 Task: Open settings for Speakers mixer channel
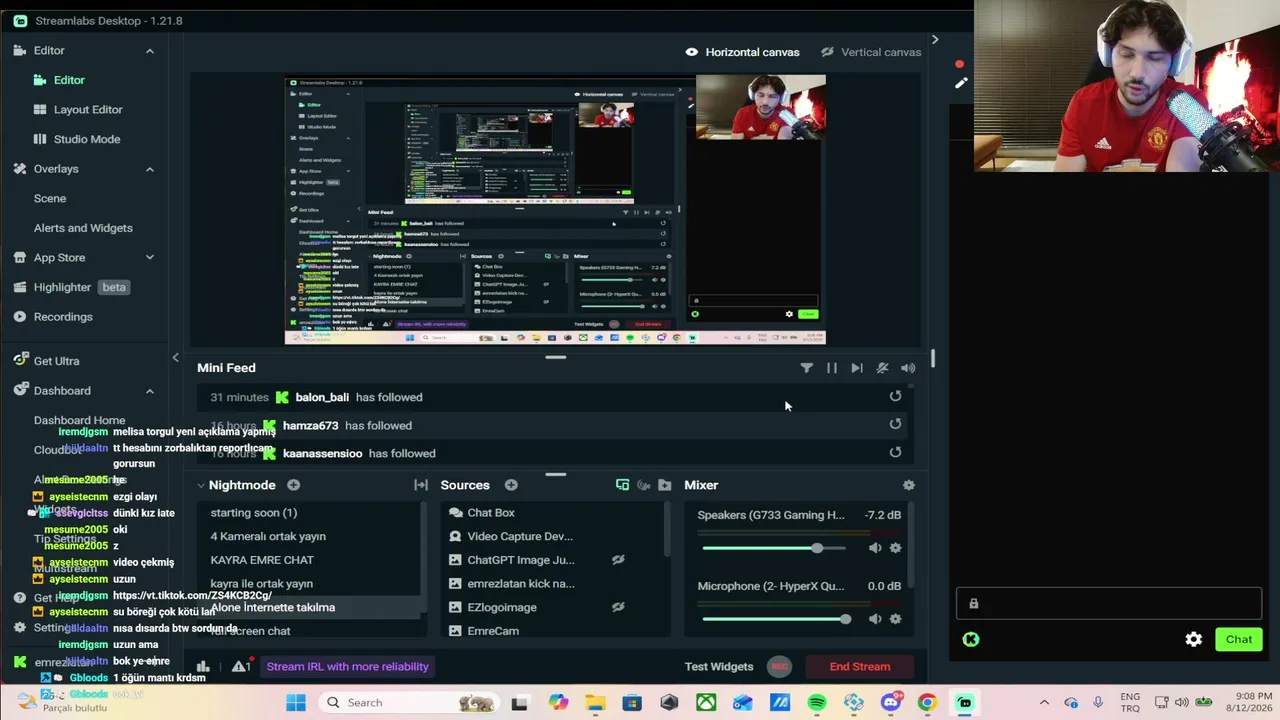coord(895,548)
